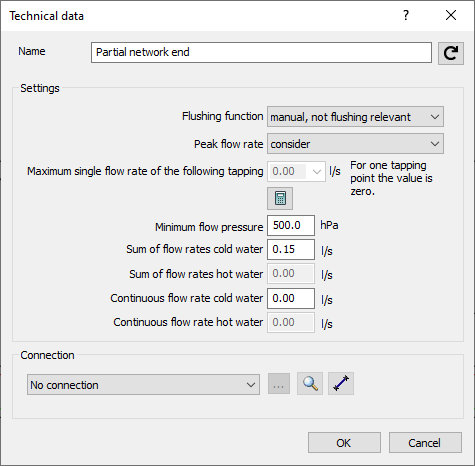Viewport: 475px width, 466px height.
Task: Click the Settings group label
Action: (40, 88)
